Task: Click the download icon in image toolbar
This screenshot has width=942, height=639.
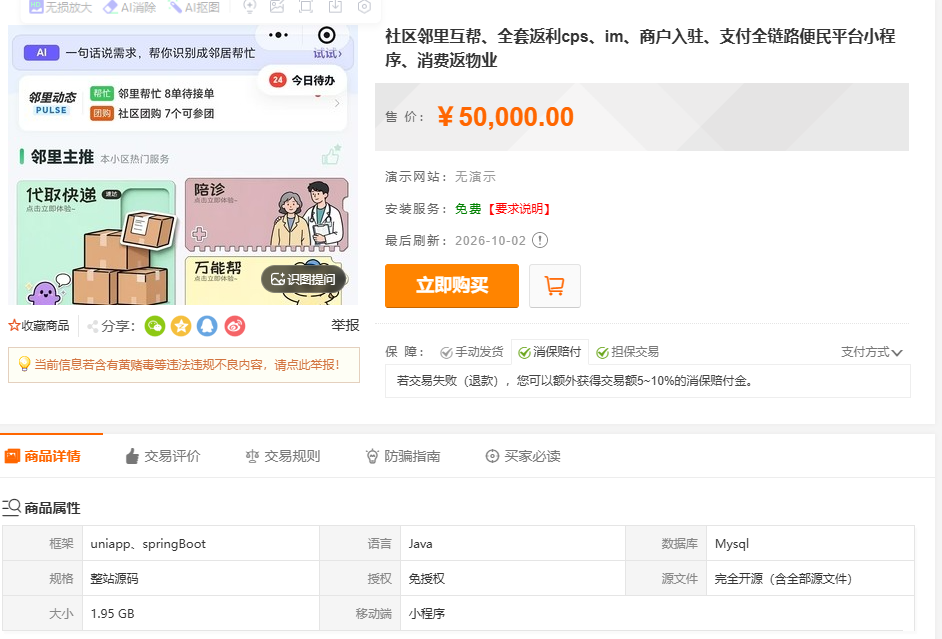Action: click(x=335, y=7)
